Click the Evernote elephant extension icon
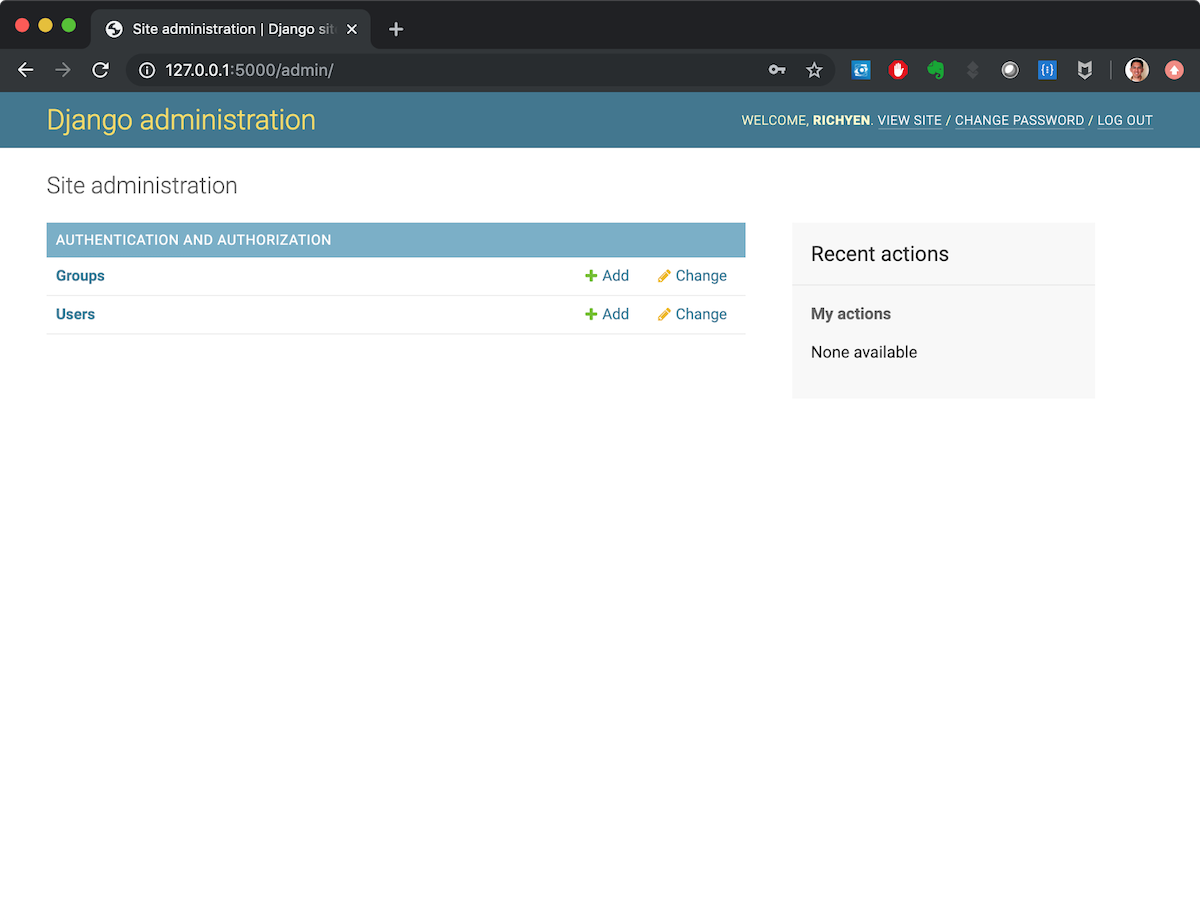 pos(935,70)
